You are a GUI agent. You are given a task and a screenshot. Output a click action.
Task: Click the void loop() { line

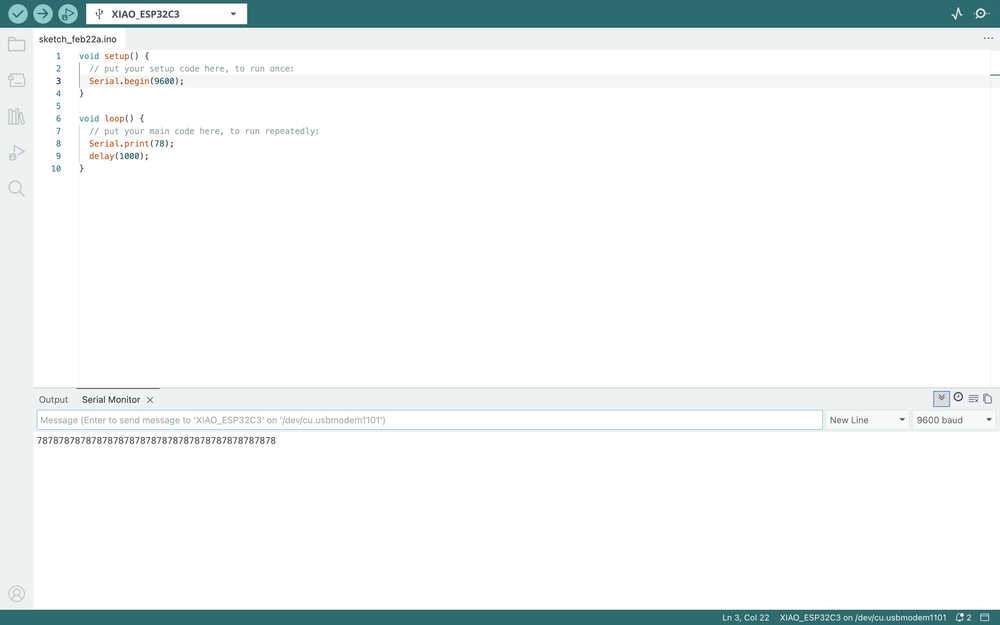[x=112, y=119]
